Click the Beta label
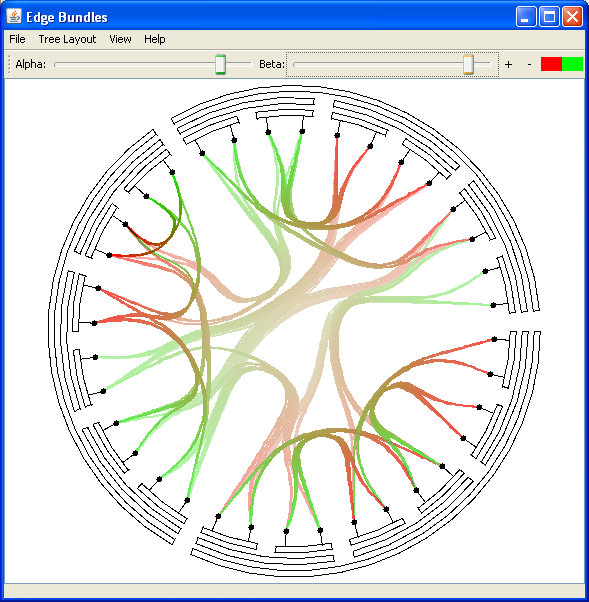589x602 pixels. 272,64
